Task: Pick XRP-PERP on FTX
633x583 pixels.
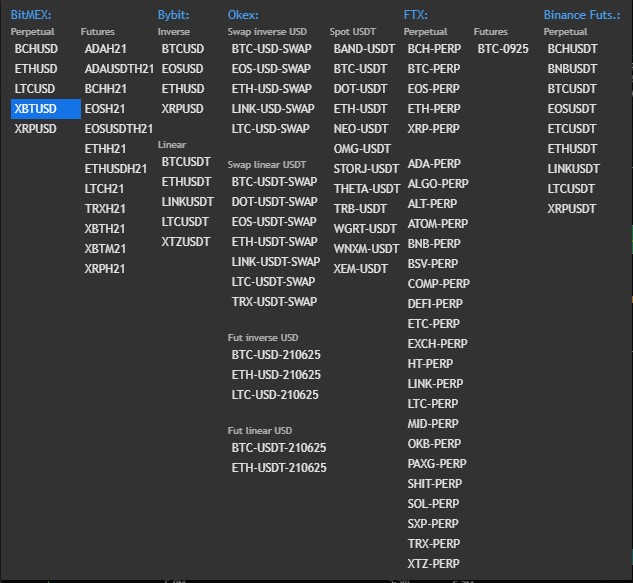Action: coord(433,129)
